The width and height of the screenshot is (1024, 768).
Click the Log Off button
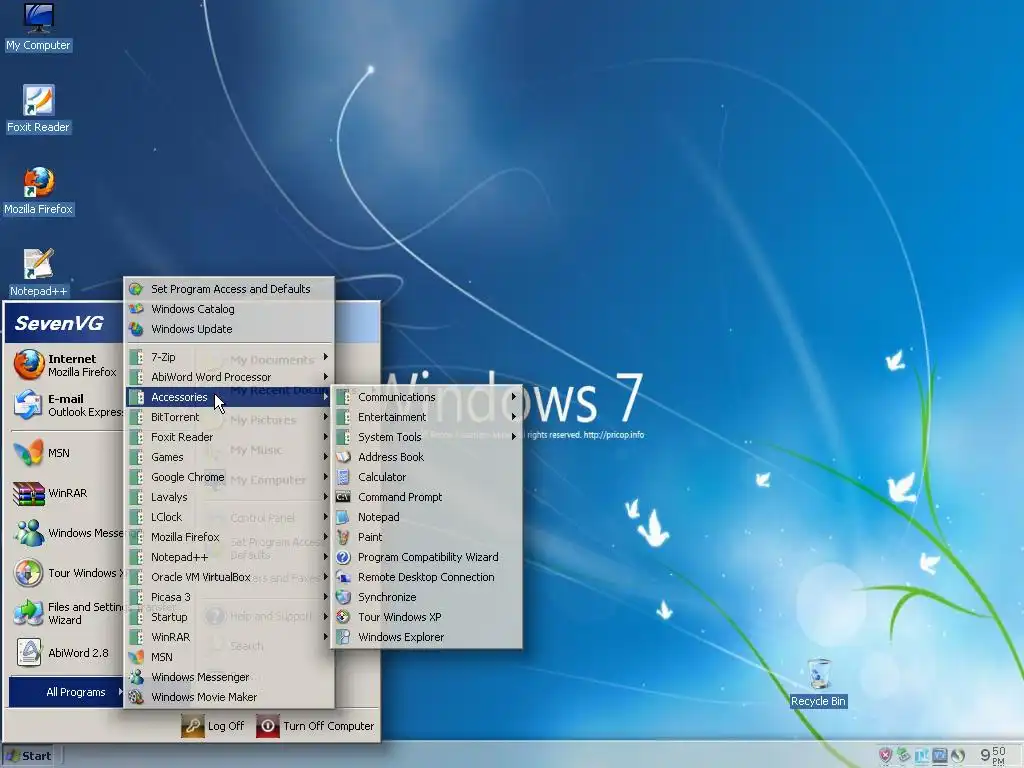(213, 726)
